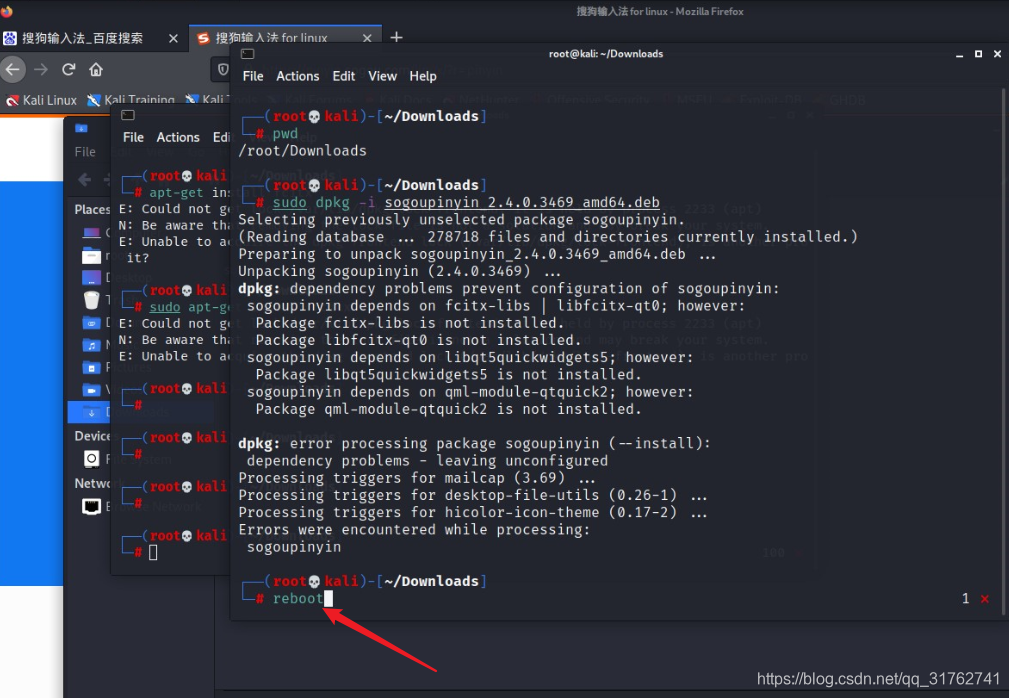Viewport: 1009px width, 698px height.
Task: Open the File menu in the front terminal
Action: click(x=253, y=76)
